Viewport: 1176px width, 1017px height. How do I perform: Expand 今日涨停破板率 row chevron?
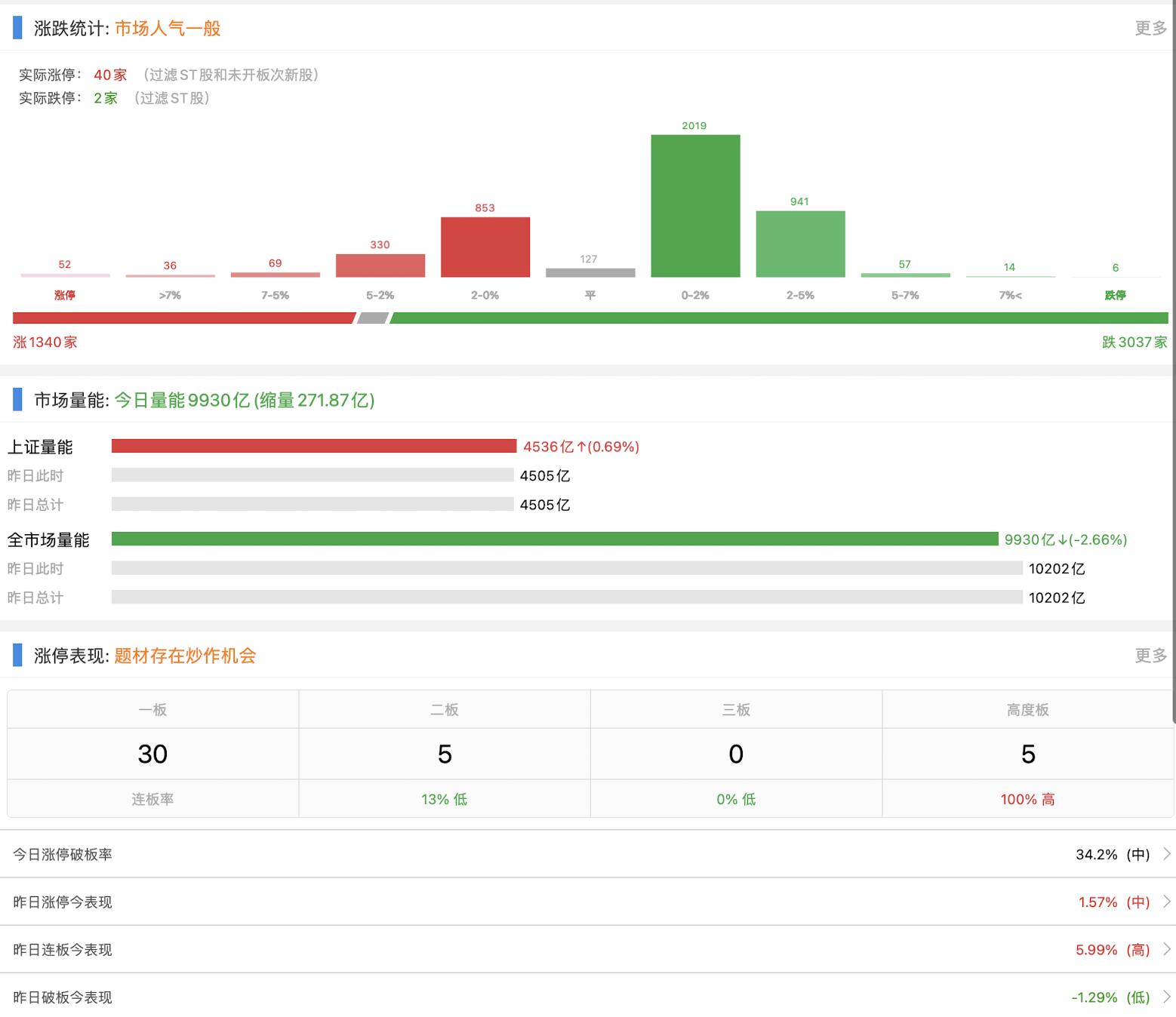[x=1166, y=854]
